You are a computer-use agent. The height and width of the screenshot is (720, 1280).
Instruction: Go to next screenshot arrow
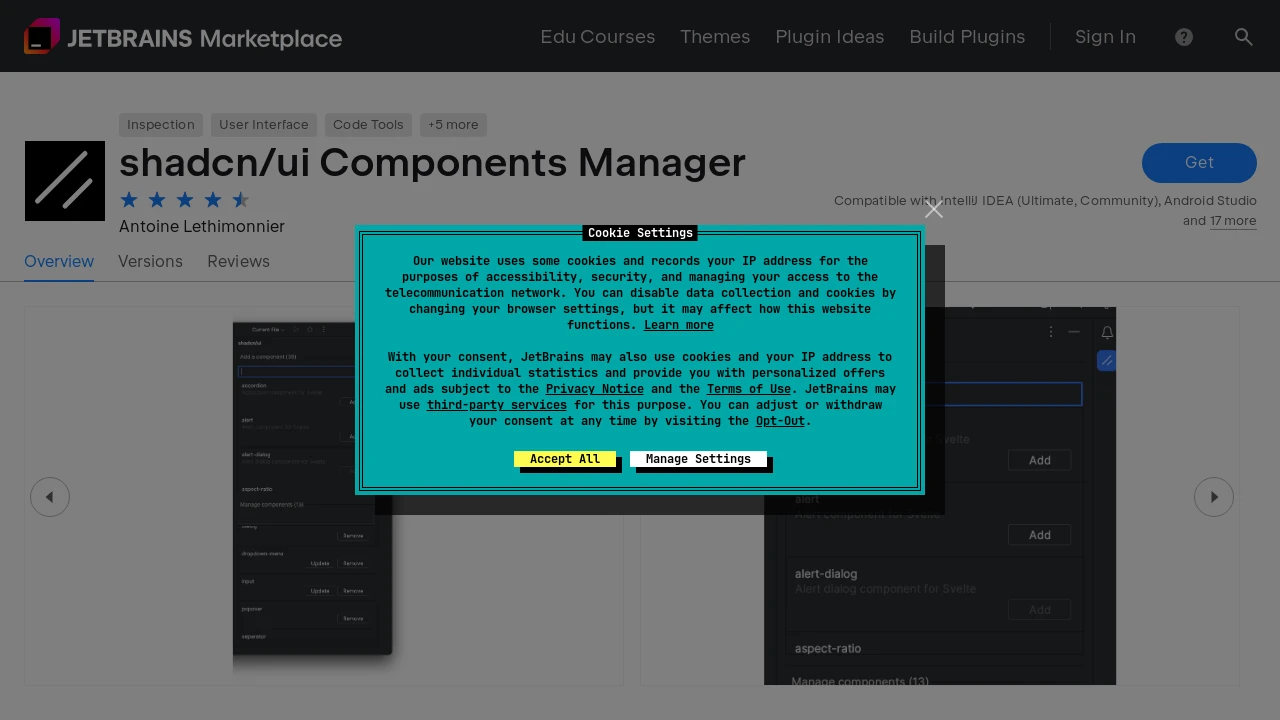point(1214,497)
